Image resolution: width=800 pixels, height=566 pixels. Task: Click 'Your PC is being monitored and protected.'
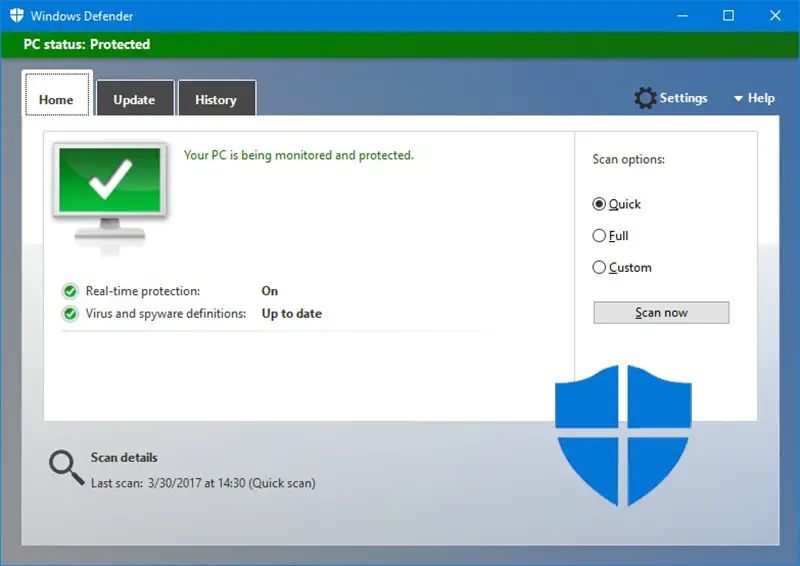299,155
